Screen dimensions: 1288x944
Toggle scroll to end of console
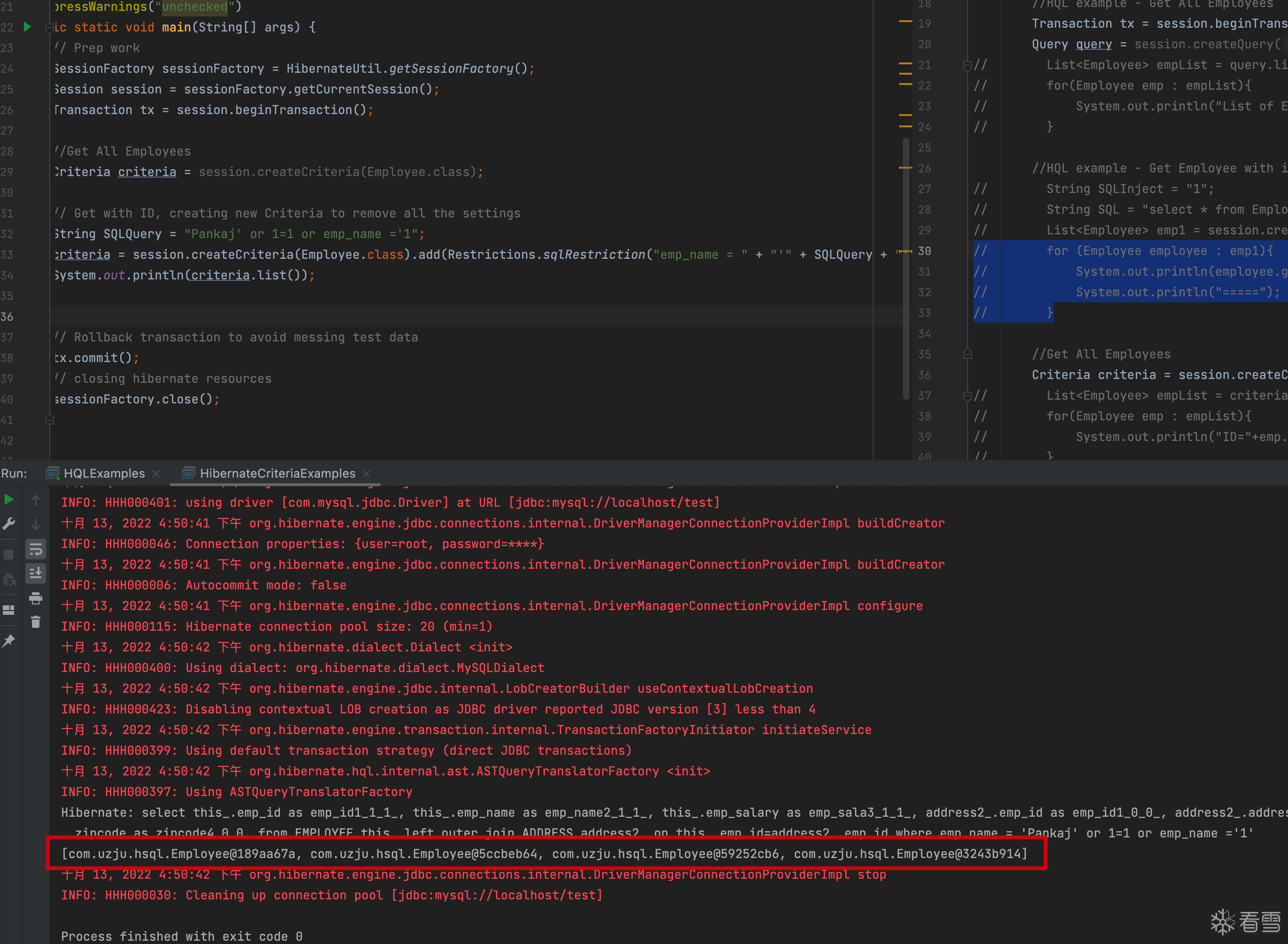(35, 573)
